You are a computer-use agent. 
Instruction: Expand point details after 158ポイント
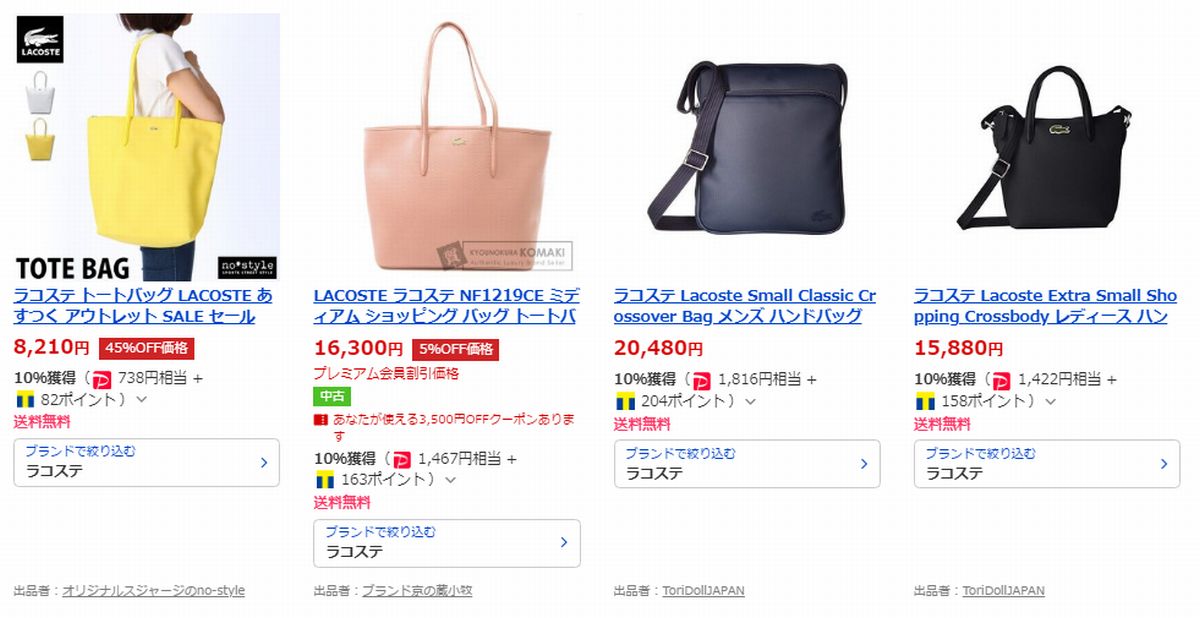1050,400
